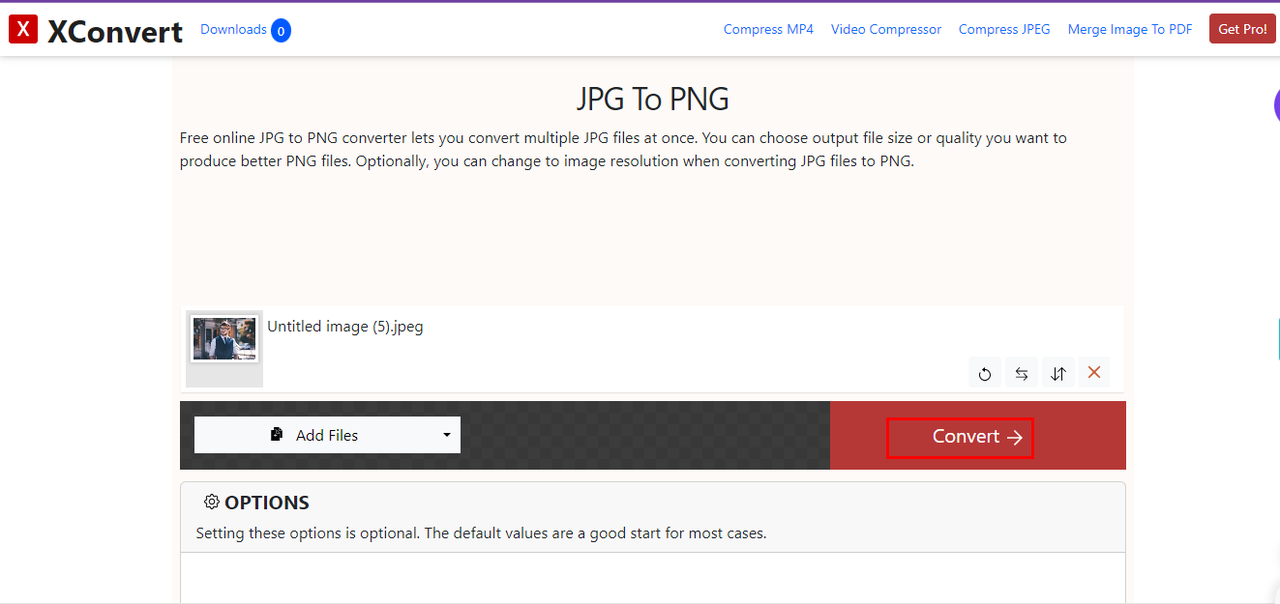The width and height of the screenshot is (1280, 604).
Task: Click the OPTIONS section header
Action: tap(653, 517)
